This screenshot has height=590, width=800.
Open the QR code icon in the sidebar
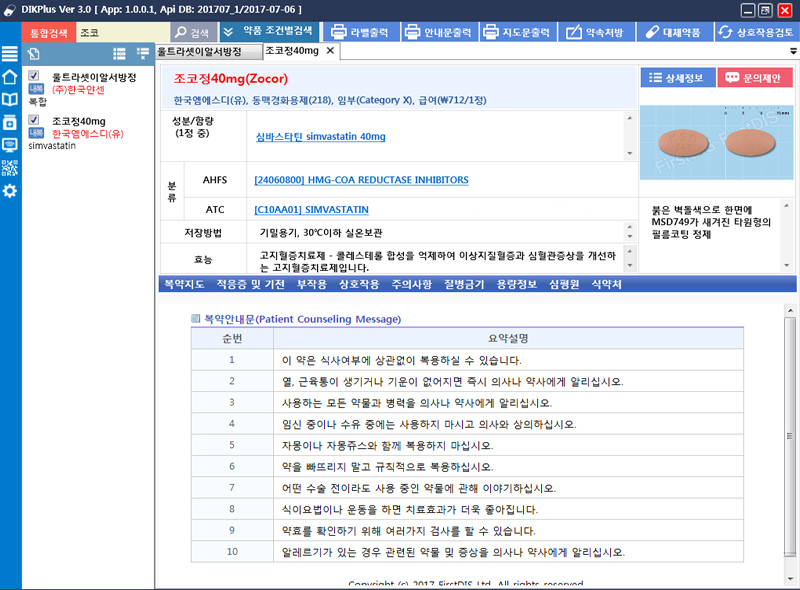pyautogui.click(x=10, y=167)
